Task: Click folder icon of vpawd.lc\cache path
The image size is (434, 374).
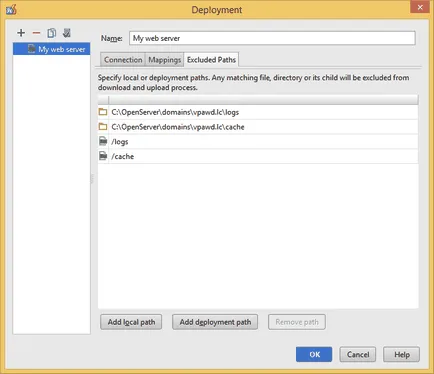Action: pyautogui.click(x=103, y=126)
